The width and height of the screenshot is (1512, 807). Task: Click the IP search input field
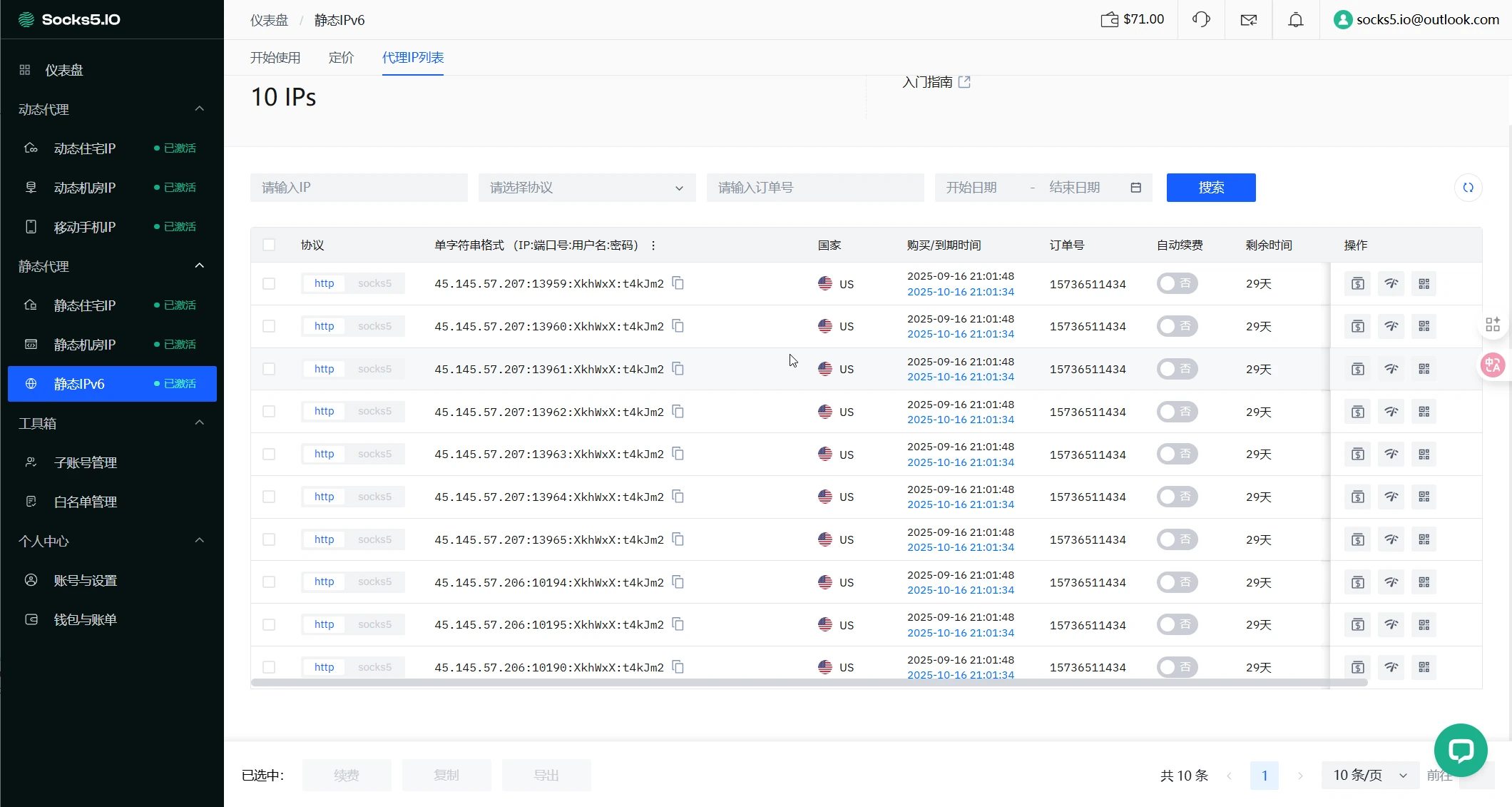point(359,188)
